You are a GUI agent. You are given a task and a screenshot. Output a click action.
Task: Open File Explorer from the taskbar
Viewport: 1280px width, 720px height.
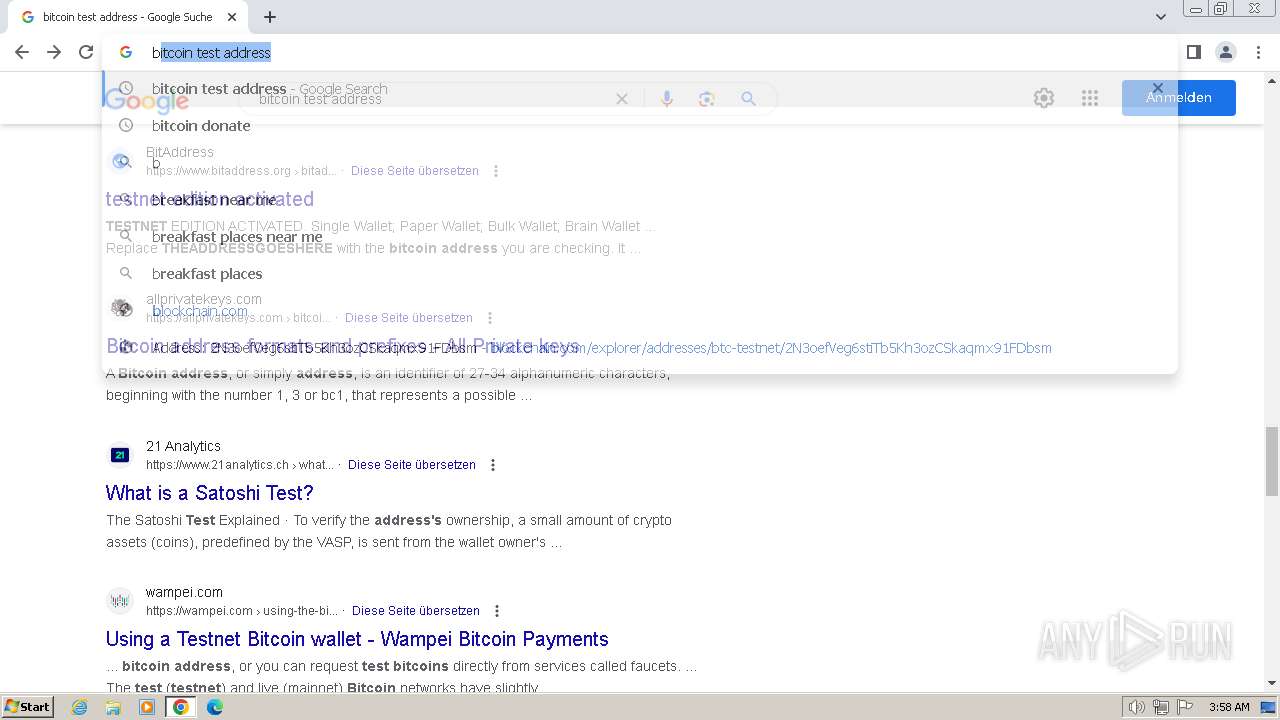113,707
